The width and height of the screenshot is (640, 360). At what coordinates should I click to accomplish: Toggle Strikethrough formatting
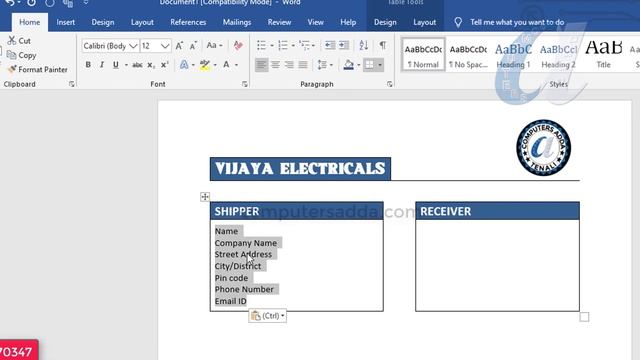(x=137, y=65)
